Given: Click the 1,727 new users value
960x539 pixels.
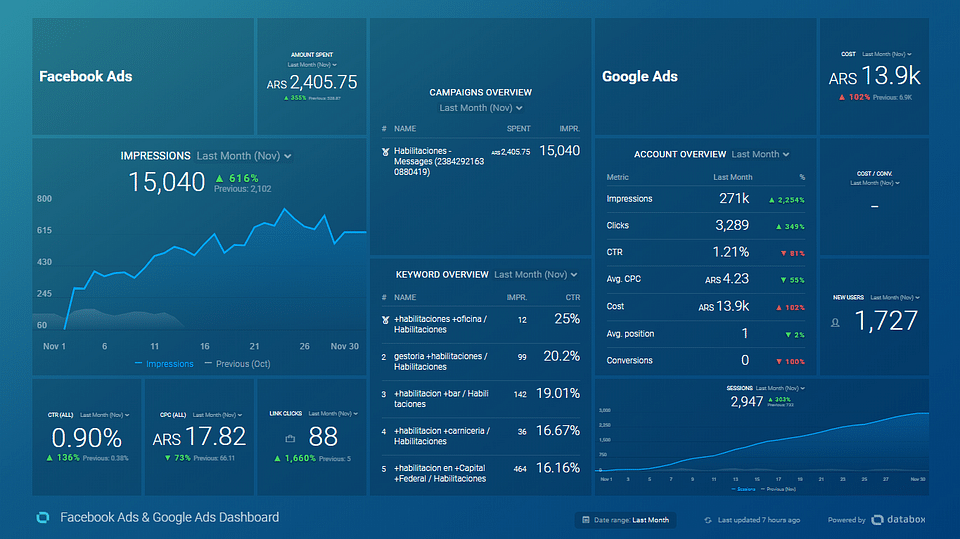Looking at the screenshot, I should click(886, 321).
